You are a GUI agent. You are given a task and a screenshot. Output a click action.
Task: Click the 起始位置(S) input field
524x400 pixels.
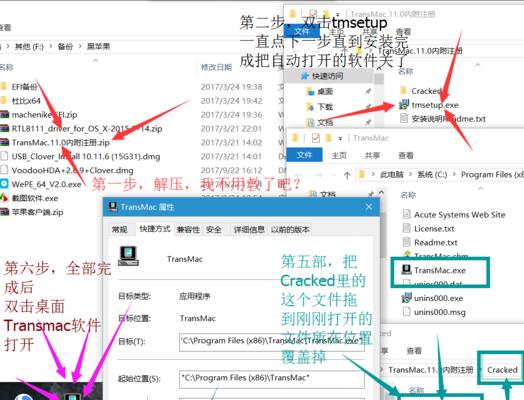[271, 379]
